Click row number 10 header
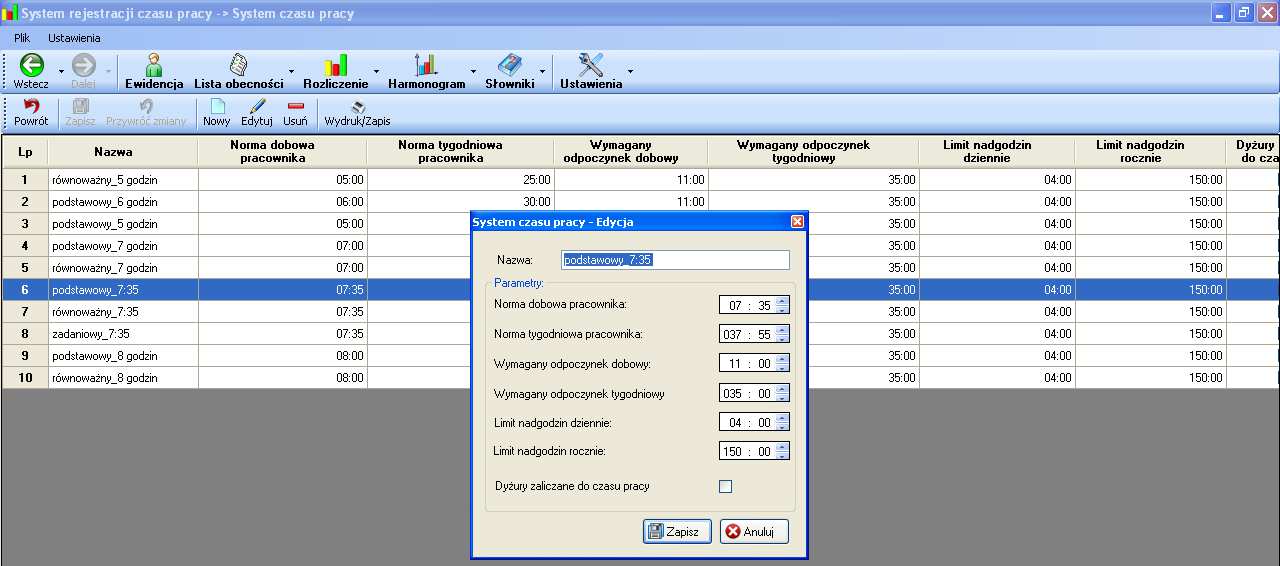Image resolution: width=1280 pixels, height=566 pixels. [25, 378]
